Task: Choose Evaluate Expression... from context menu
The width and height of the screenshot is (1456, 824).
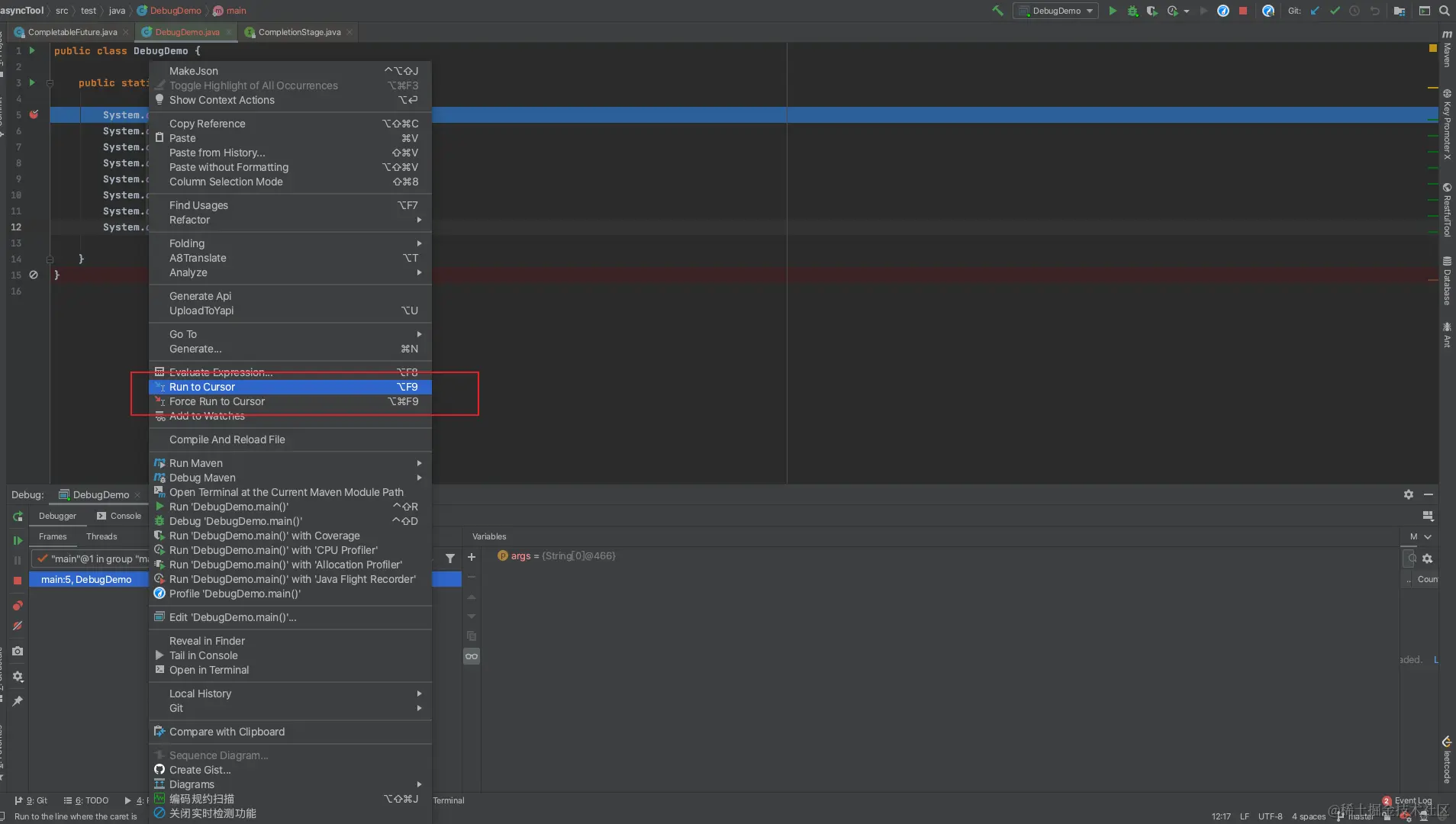Action: pos(290,372)
